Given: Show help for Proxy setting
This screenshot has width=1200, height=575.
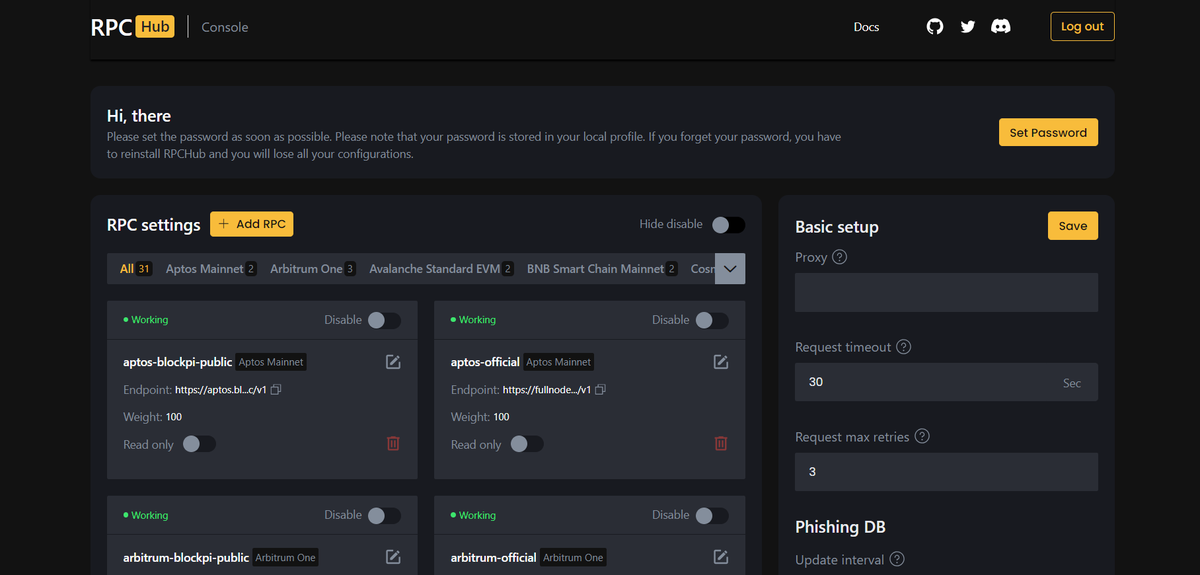Looking at the screenshot, I should [x=840, y=257].
